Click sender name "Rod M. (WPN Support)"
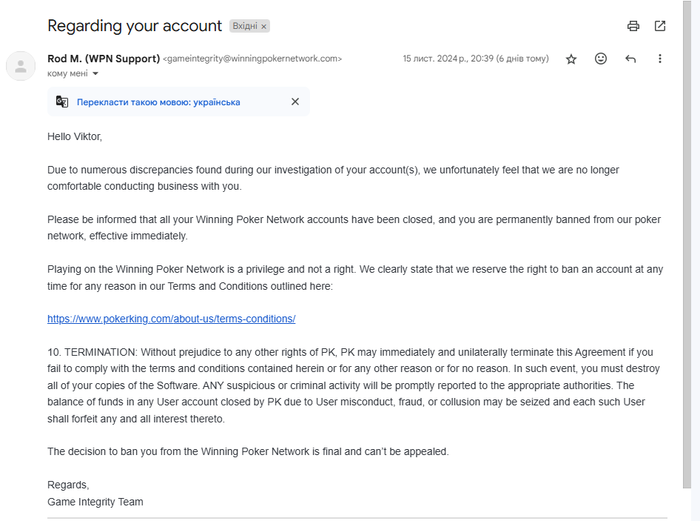Image resolution: width=700 pixels, height=521 pixels. (103, 59)
